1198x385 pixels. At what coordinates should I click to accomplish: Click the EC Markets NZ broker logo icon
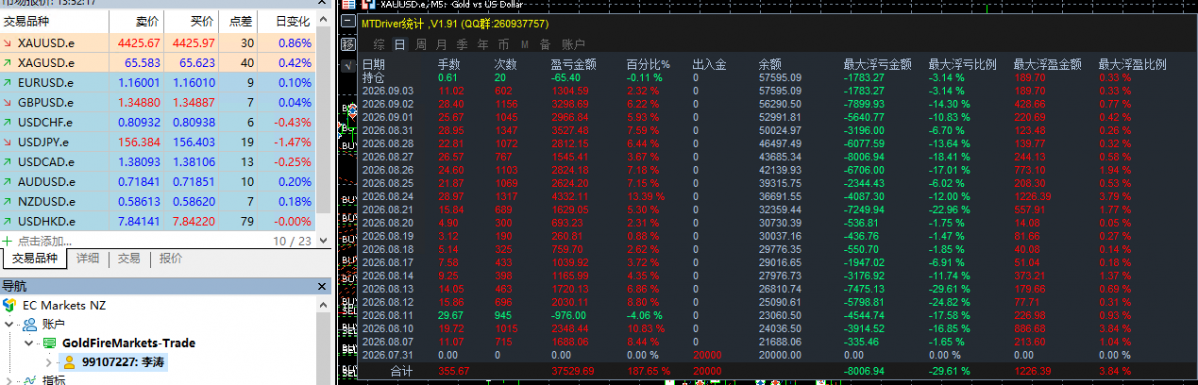pyautogui.click(x=9, y=305)
